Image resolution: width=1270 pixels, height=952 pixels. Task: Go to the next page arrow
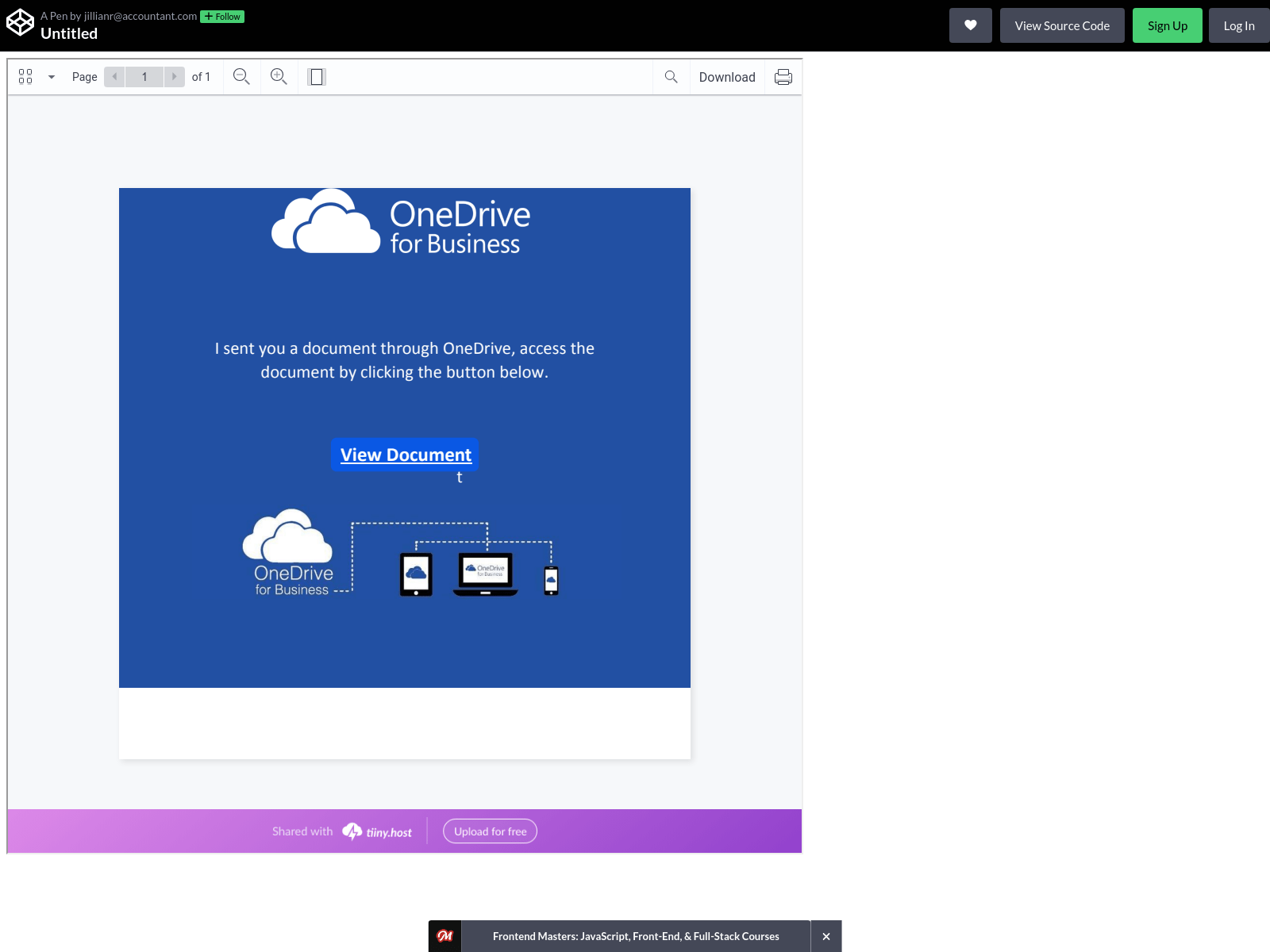click(175, 77)
